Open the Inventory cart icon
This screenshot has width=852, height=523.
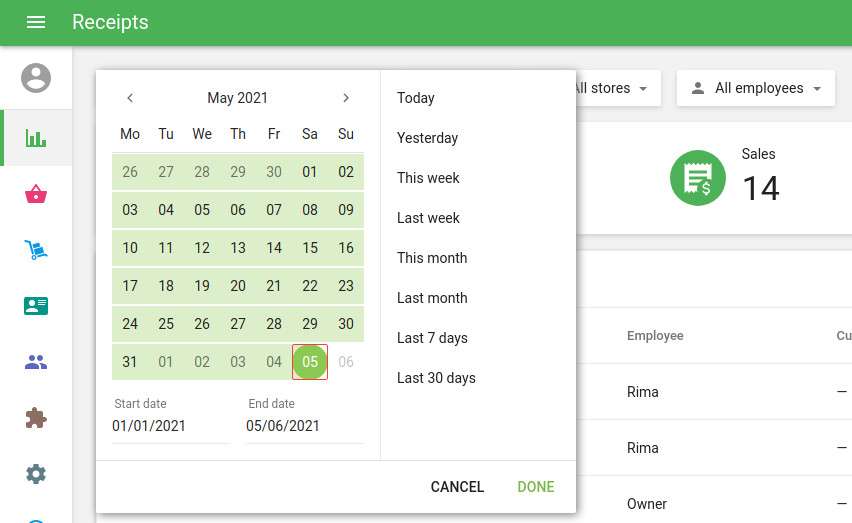tap(36, 250)
